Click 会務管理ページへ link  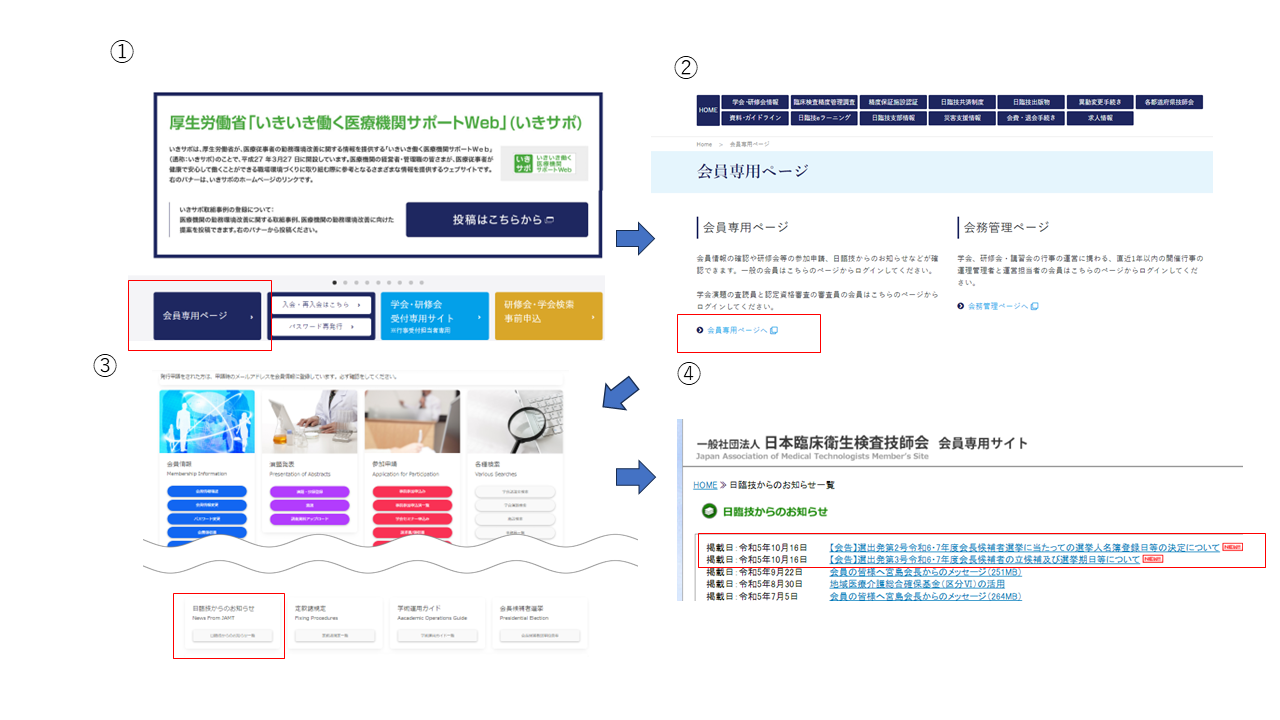(x=998, y=306)
